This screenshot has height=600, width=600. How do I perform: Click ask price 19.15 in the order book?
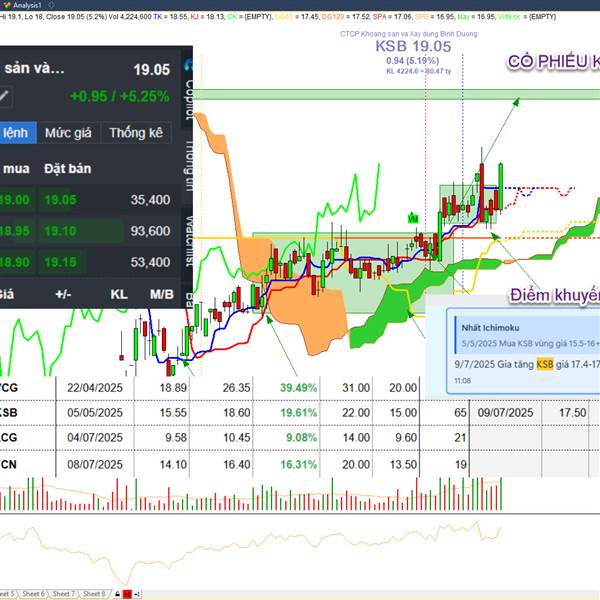[60, 262]
